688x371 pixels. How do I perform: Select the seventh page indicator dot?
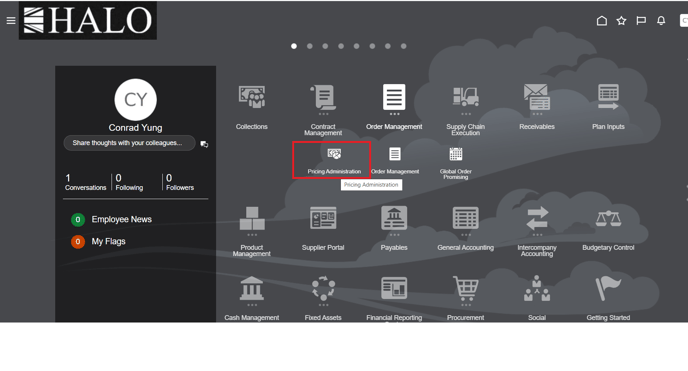388,46
